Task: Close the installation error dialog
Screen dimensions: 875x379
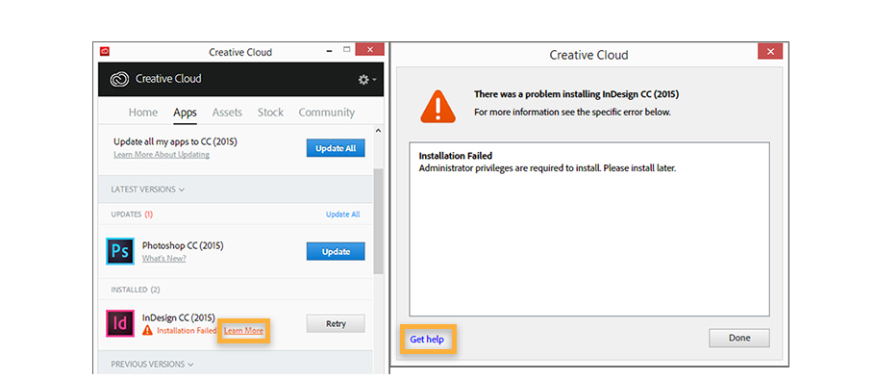Action: pyautogui.click(x=770, y=51)
